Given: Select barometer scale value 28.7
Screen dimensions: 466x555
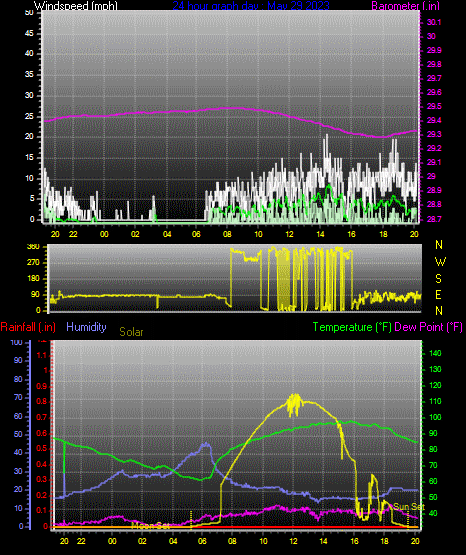Looking at the screenshot, I should pyautogui.click(x=434, y=219).
